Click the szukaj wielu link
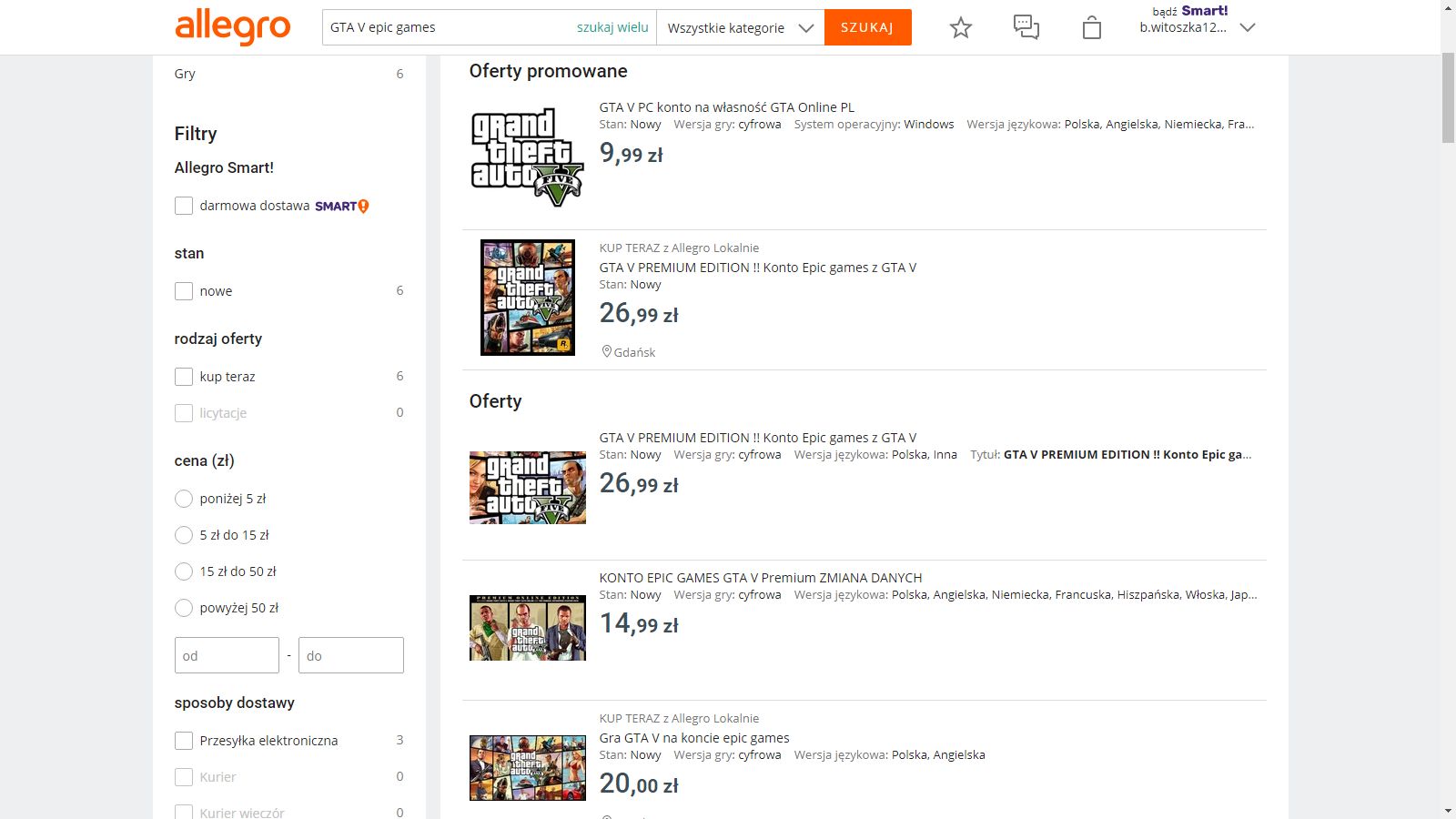This screenshot has height=819, width=1456. [x=612, y=27]
